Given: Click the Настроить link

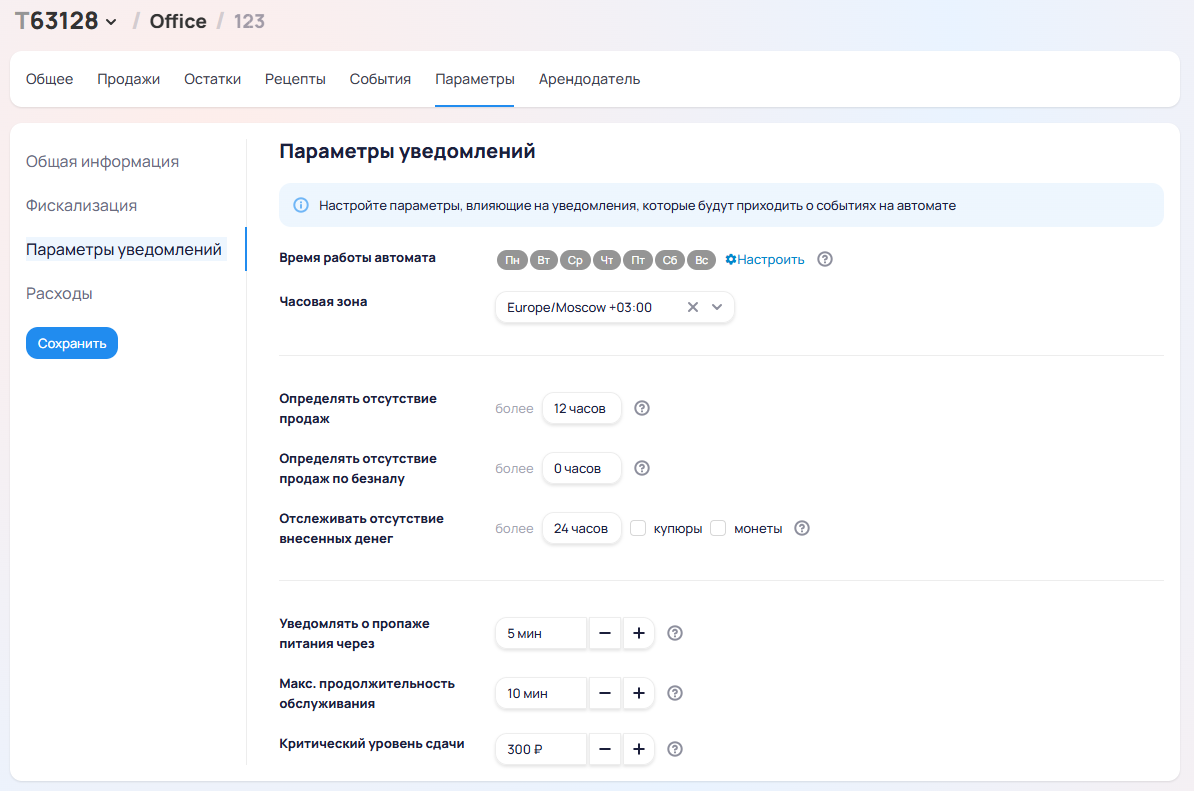Looking at the screenshot, I should [x=765, y=259].
